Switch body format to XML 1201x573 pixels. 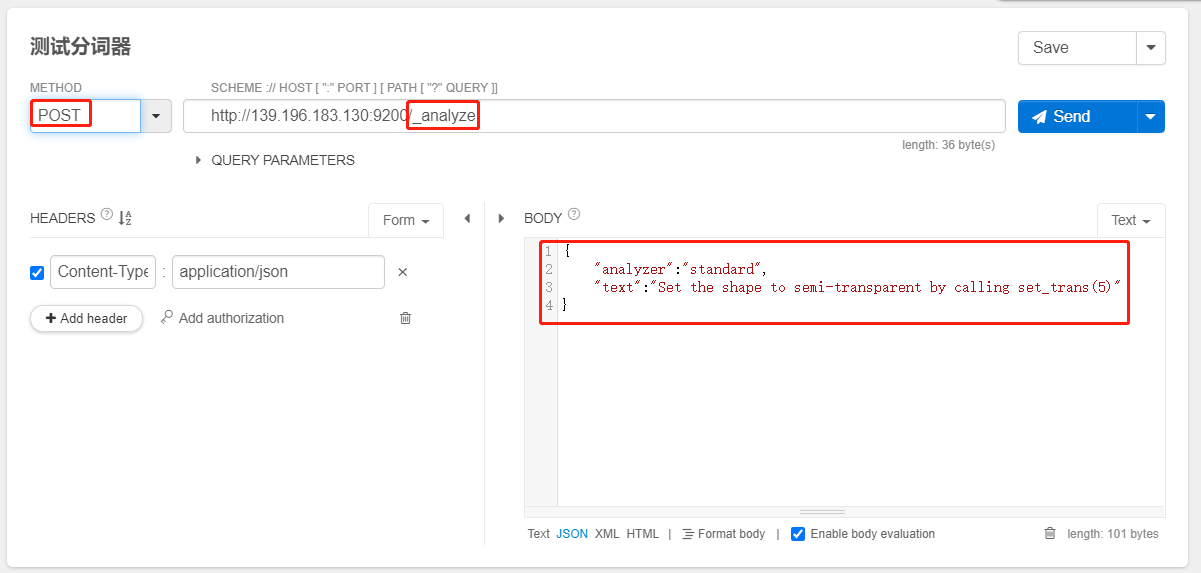(x=607, y=534)
